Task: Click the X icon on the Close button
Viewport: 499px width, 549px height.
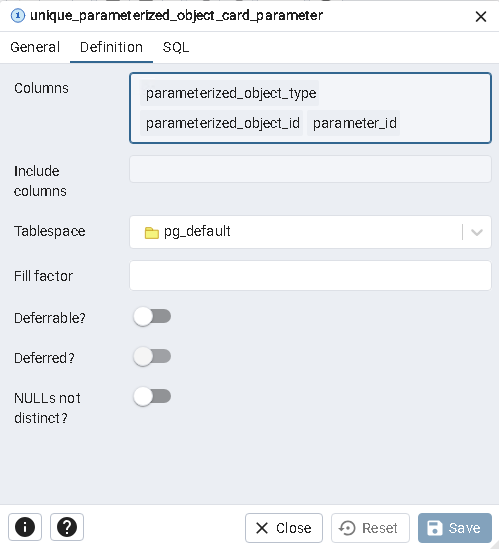Action: [x=262, y=528]
